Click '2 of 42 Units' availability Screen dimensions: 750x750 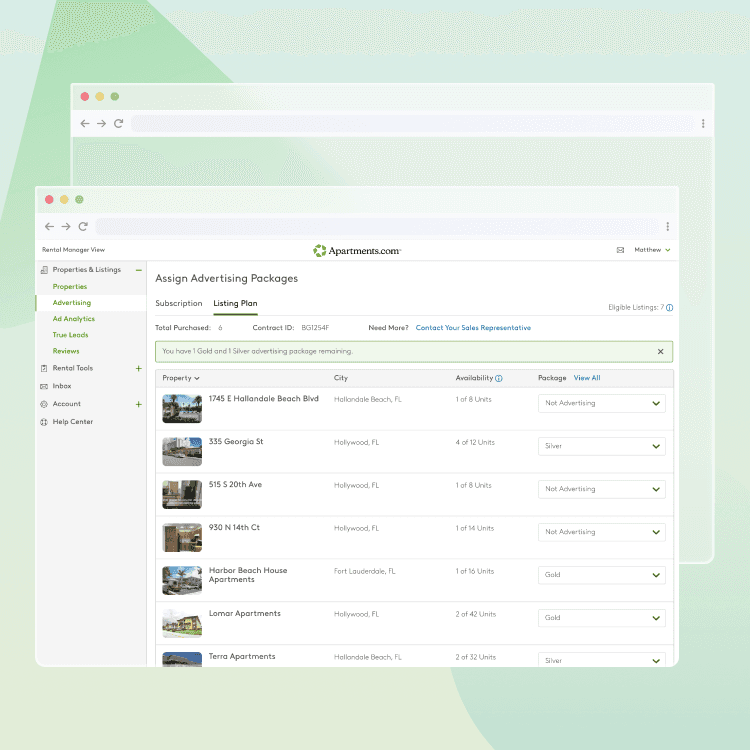pos(475,614)
